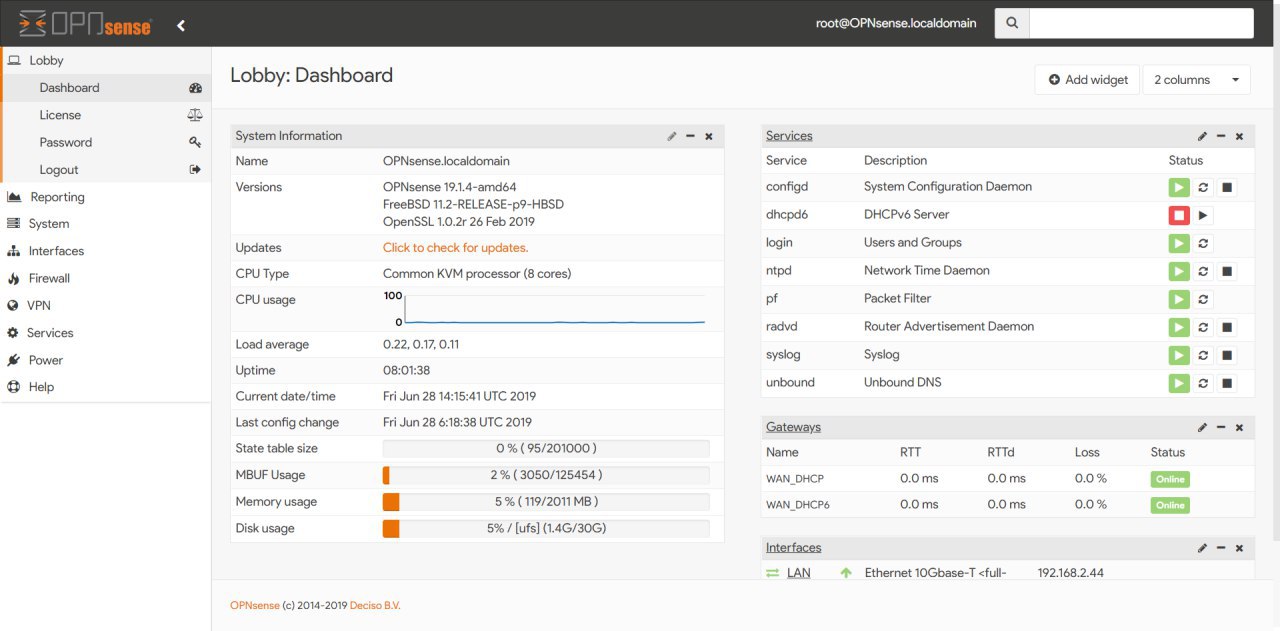Screen dimensions: 1280x631
Task: Focus the top search input field
Action: point(1141,23)
